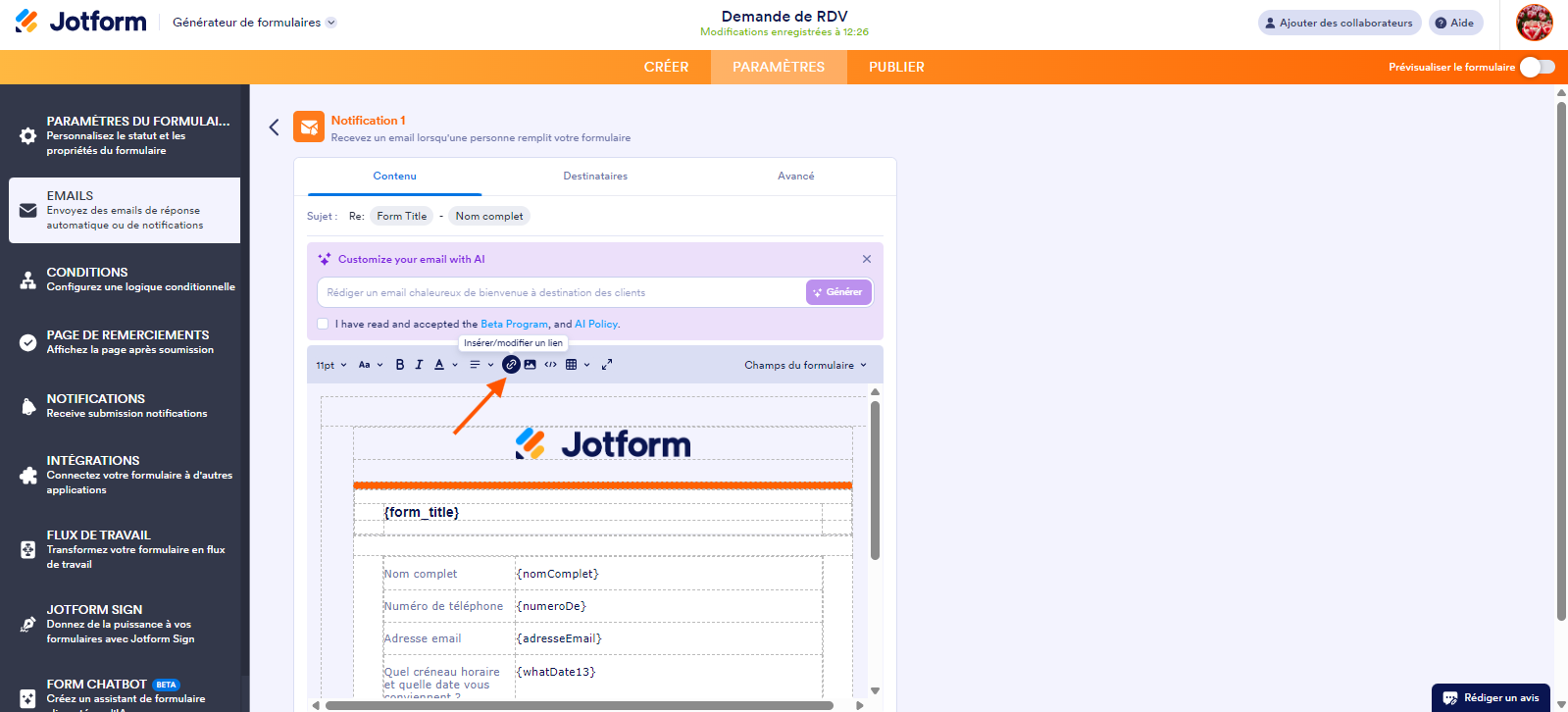Expand the text color picker arrow
Viewport: 1568px width, 712px height.
(455, 365)
